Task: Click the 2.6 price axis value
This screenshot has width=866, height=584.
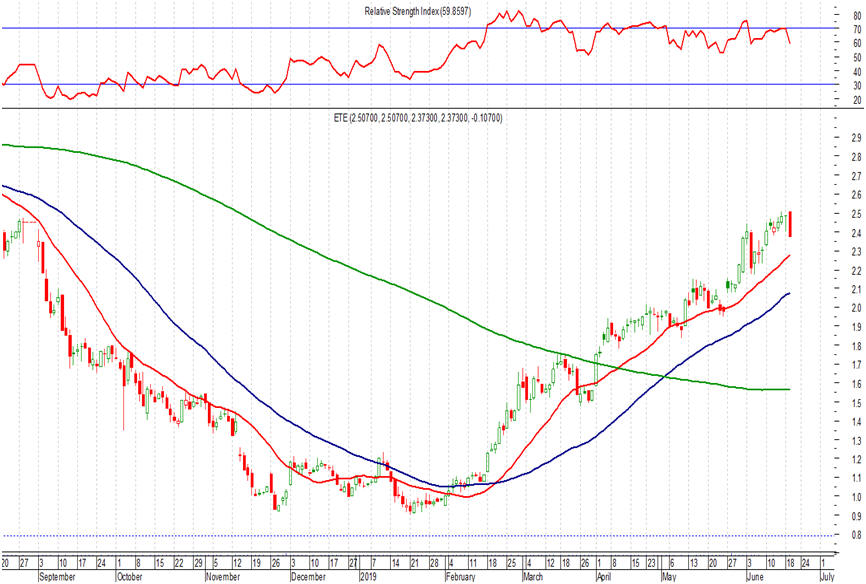Action: [x=856, y=195]
